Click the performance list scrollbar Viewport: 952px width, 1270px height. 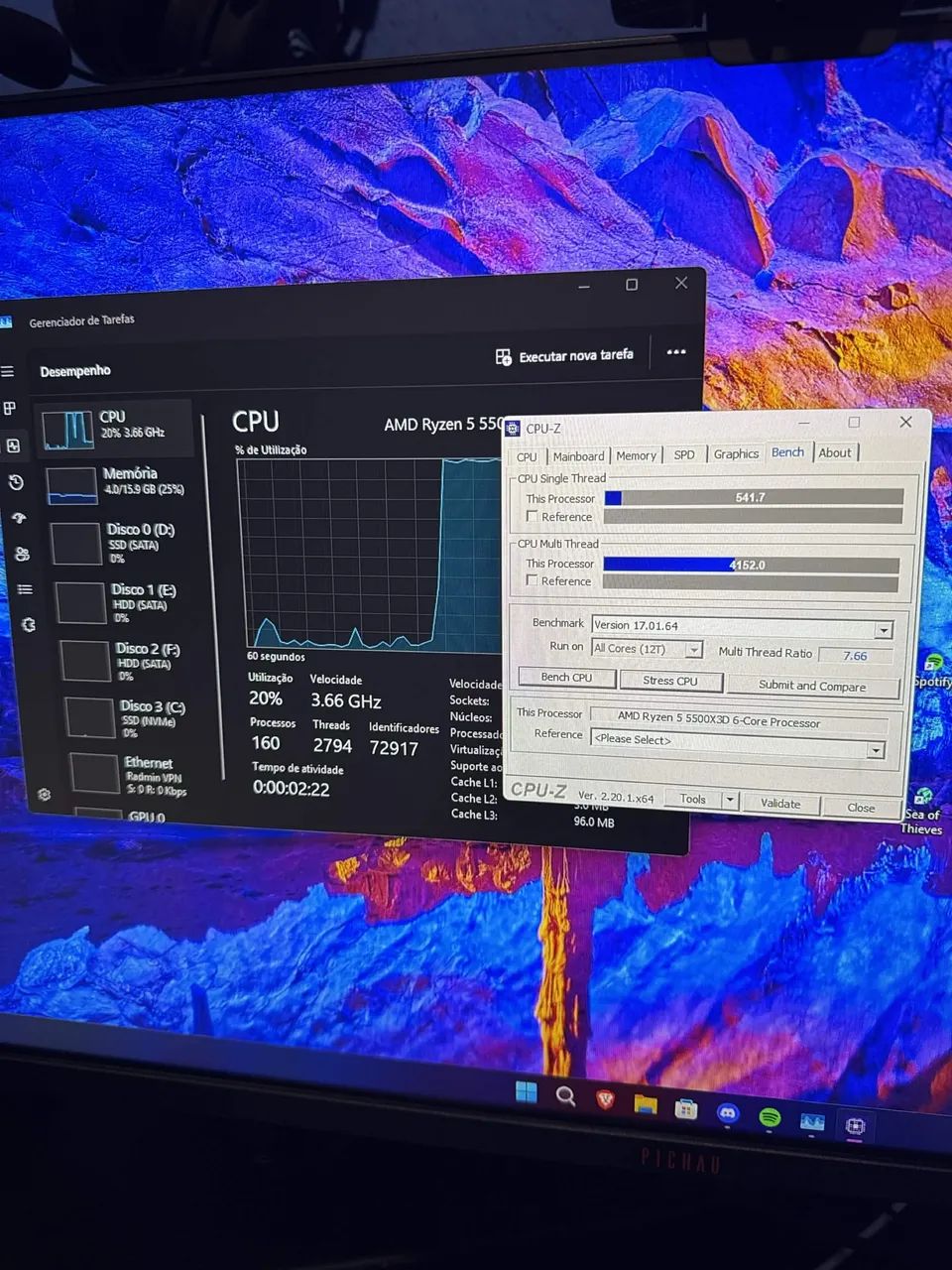(213, 595)
